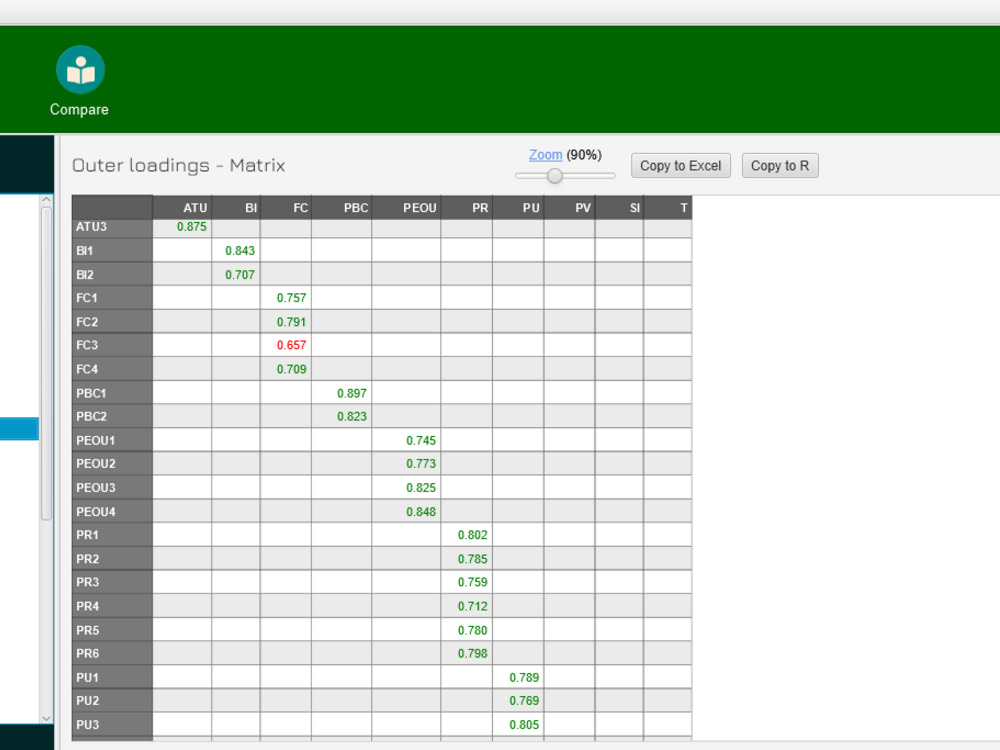1000x750 pixels.
Task: Select the FC3 row label
Action: pyautogui.click(x=86, y=345)
